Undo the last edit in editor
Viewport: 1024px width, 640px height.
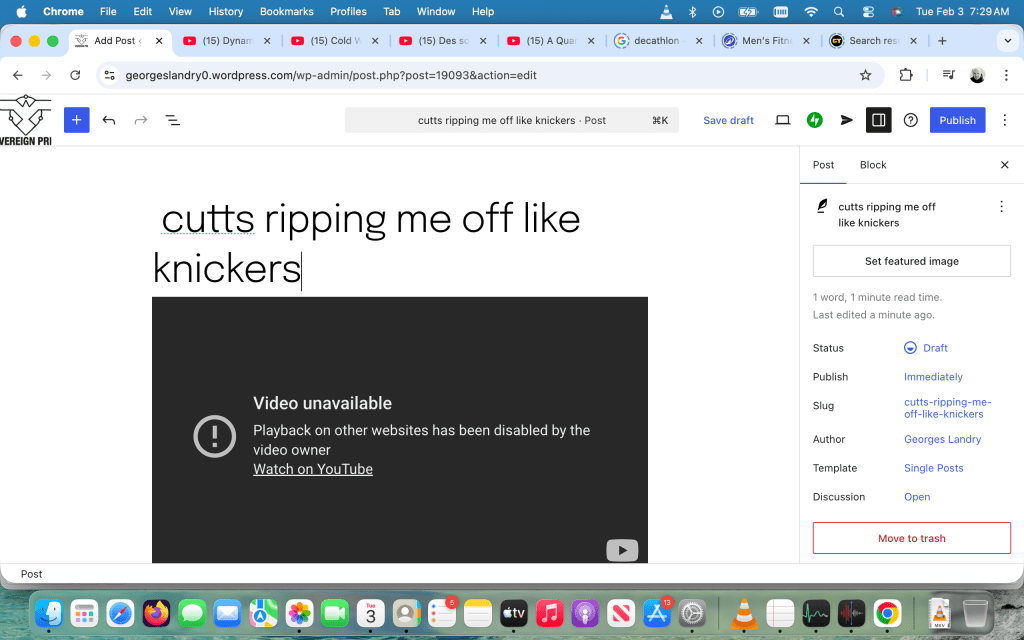[109, 120]
